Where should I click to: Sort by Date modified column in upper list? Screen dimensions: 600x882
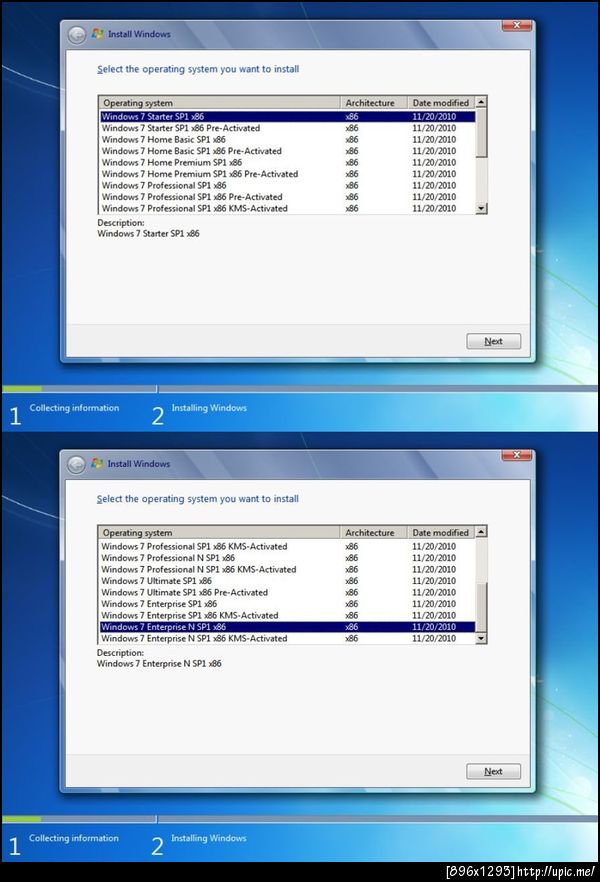441,103
